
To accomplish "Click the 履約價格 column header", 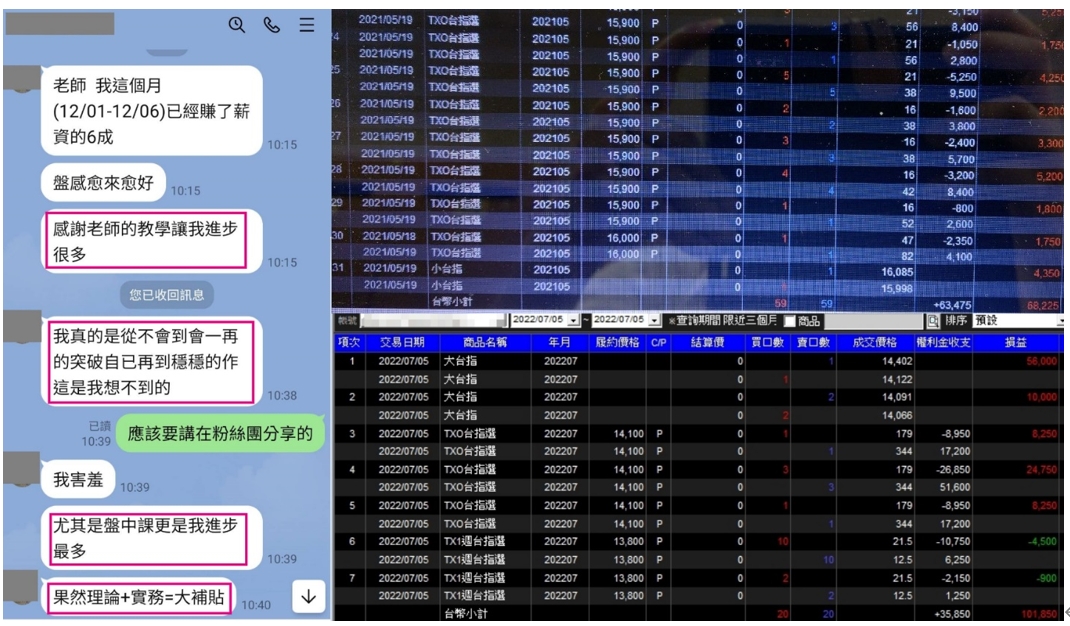I will click(x=615, y=342).
